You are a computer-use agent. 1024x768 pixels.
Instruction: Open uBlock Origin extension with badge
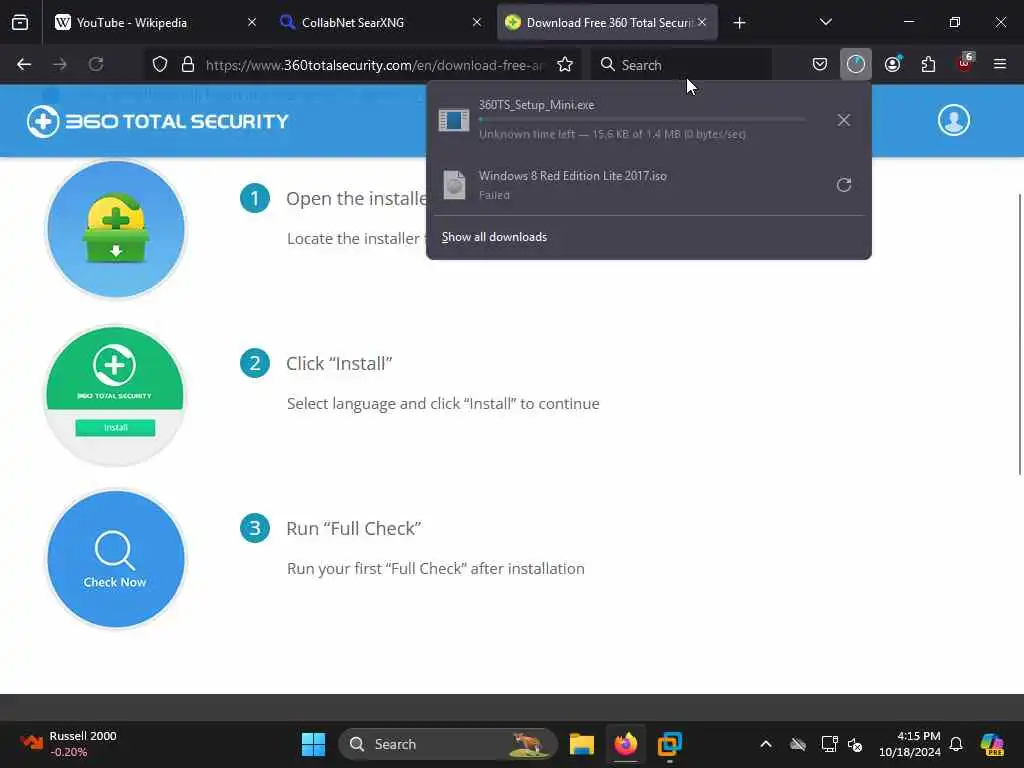965,63
